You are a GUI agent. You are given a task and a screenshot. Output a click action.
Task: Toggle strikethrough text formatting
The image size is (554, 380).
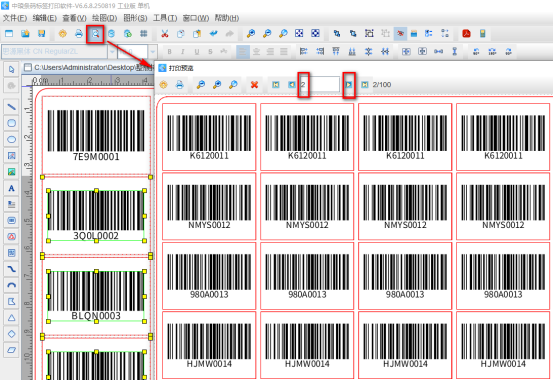pyautogui.click(x=211, y=52)
